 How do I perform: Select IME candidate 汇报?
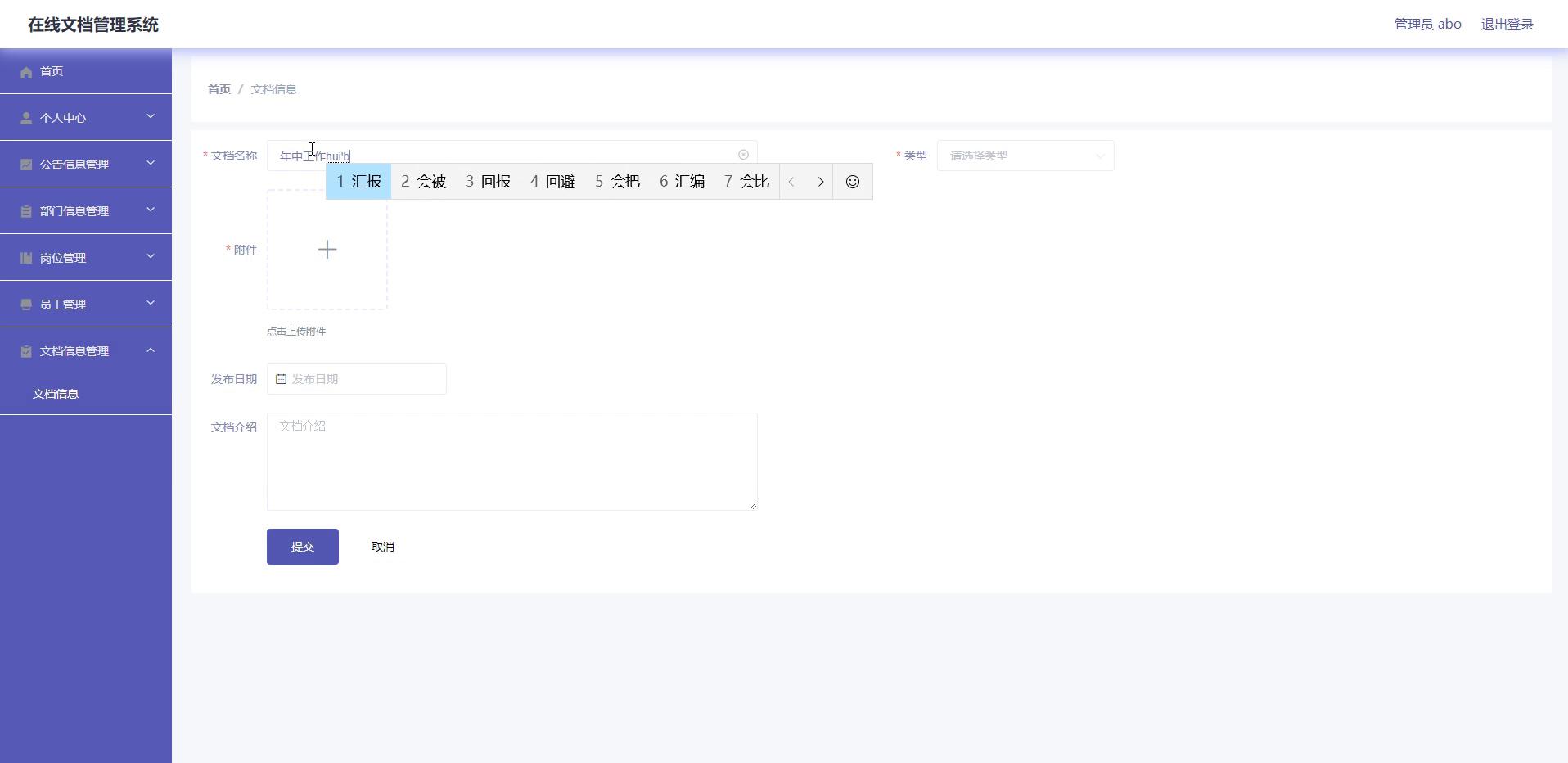click(x=358, y=182)
